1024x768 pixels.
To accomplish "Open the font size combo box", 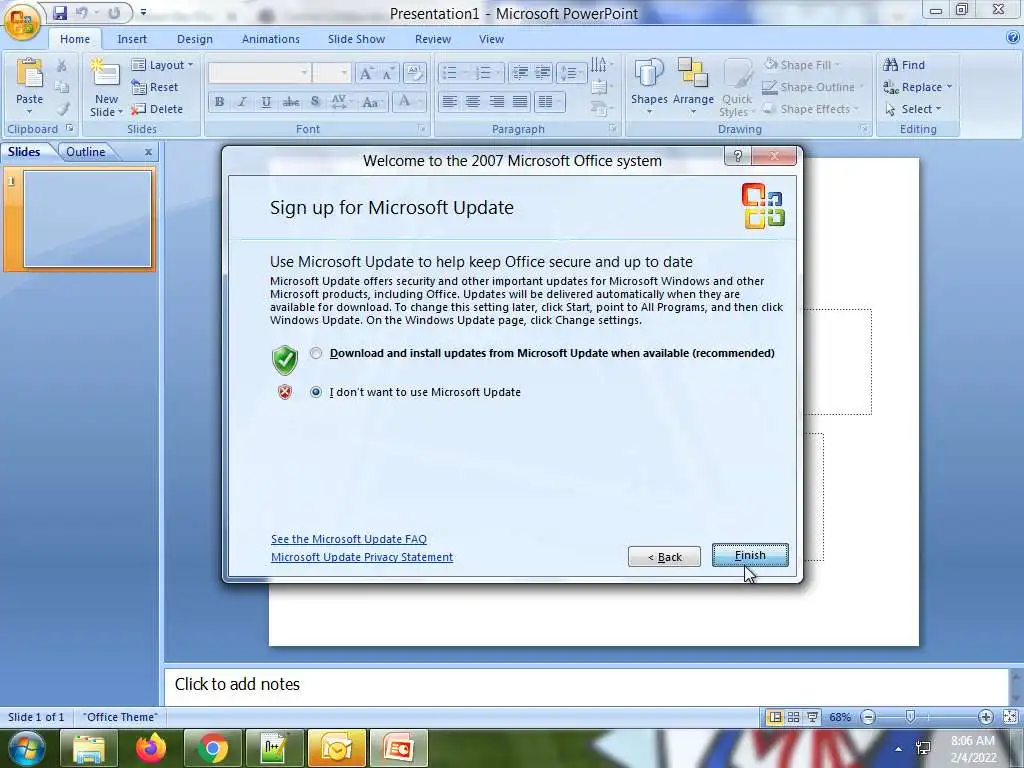I will (x=332, y=72).
